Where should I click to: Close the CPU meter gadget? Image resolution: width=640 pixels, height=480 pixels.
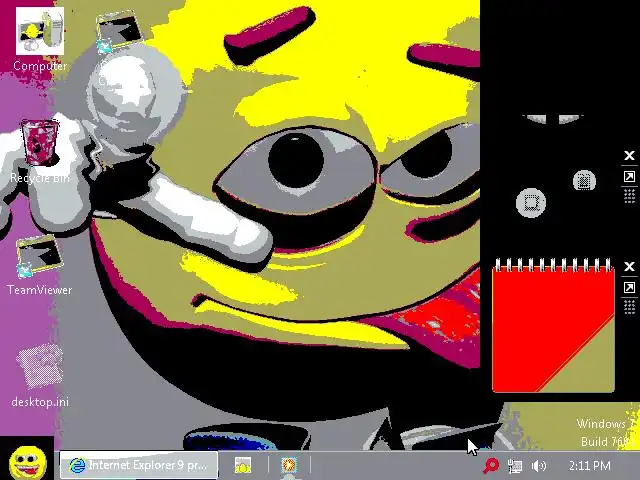click(x=629, y=156)
